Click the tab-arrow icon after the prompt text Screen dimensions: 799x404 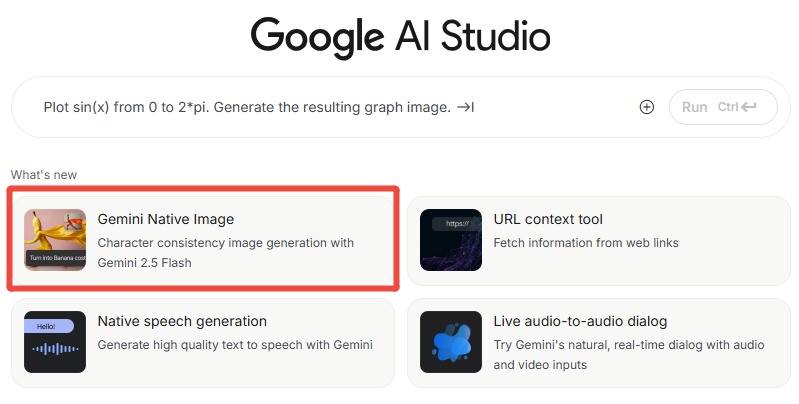(x=465, y=107)
